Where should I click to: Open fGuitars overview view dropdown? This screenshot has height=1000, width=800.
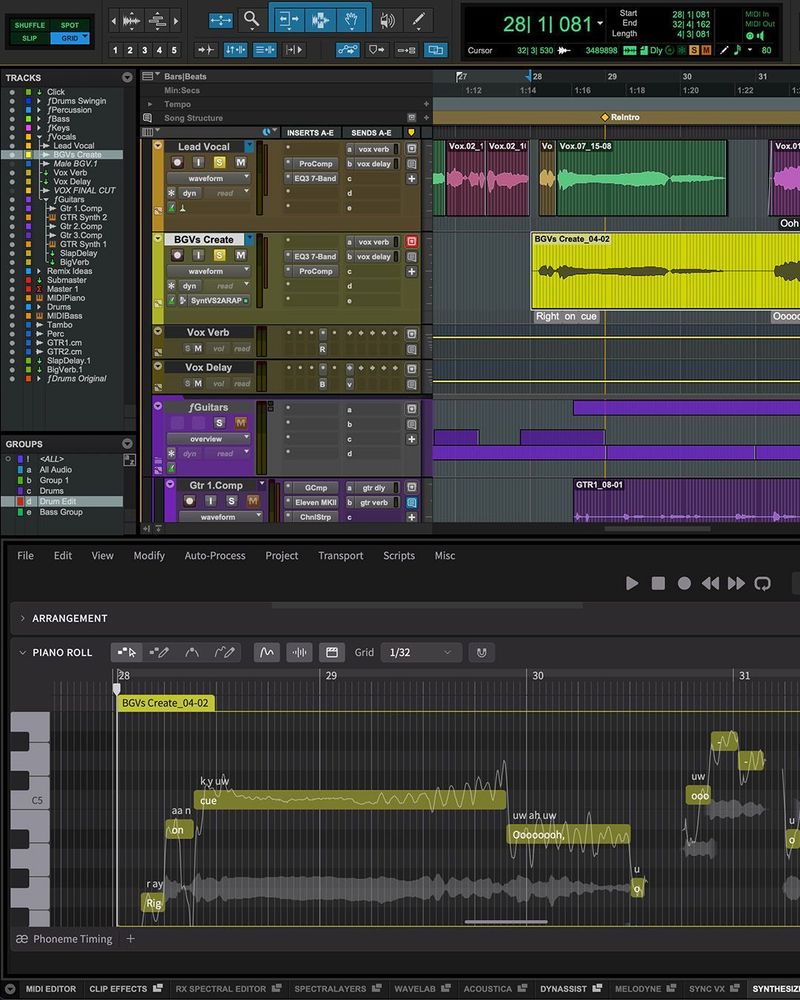[209, 439]
